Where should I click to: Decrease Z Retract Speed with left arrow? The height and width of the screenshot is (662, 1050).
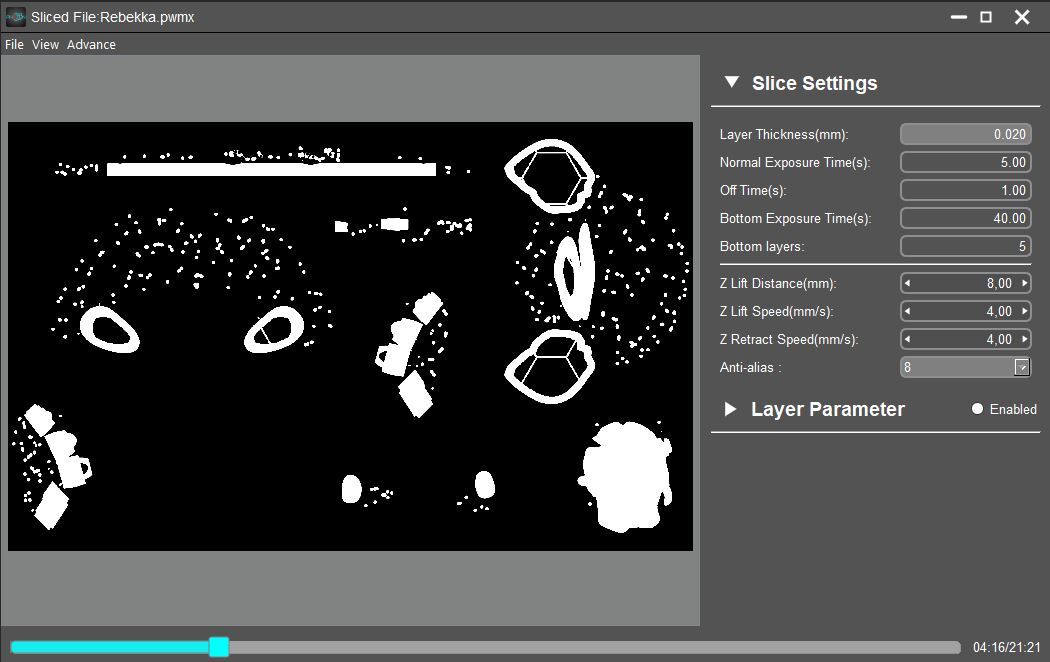(907, 339)
